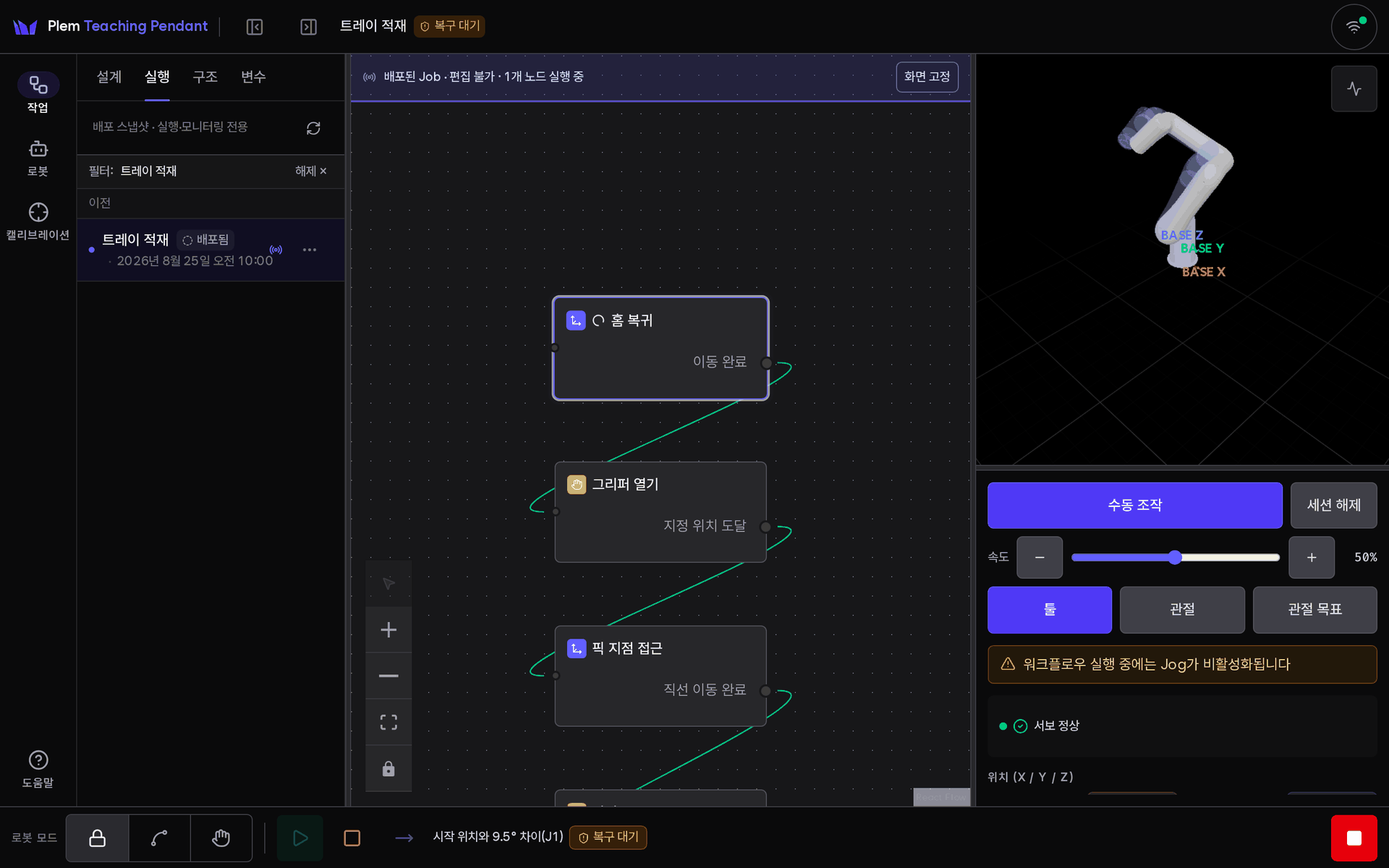Switch to the 설계 tab
The height and width of the screenshot is (868, 1389).
tap(109, 77)
